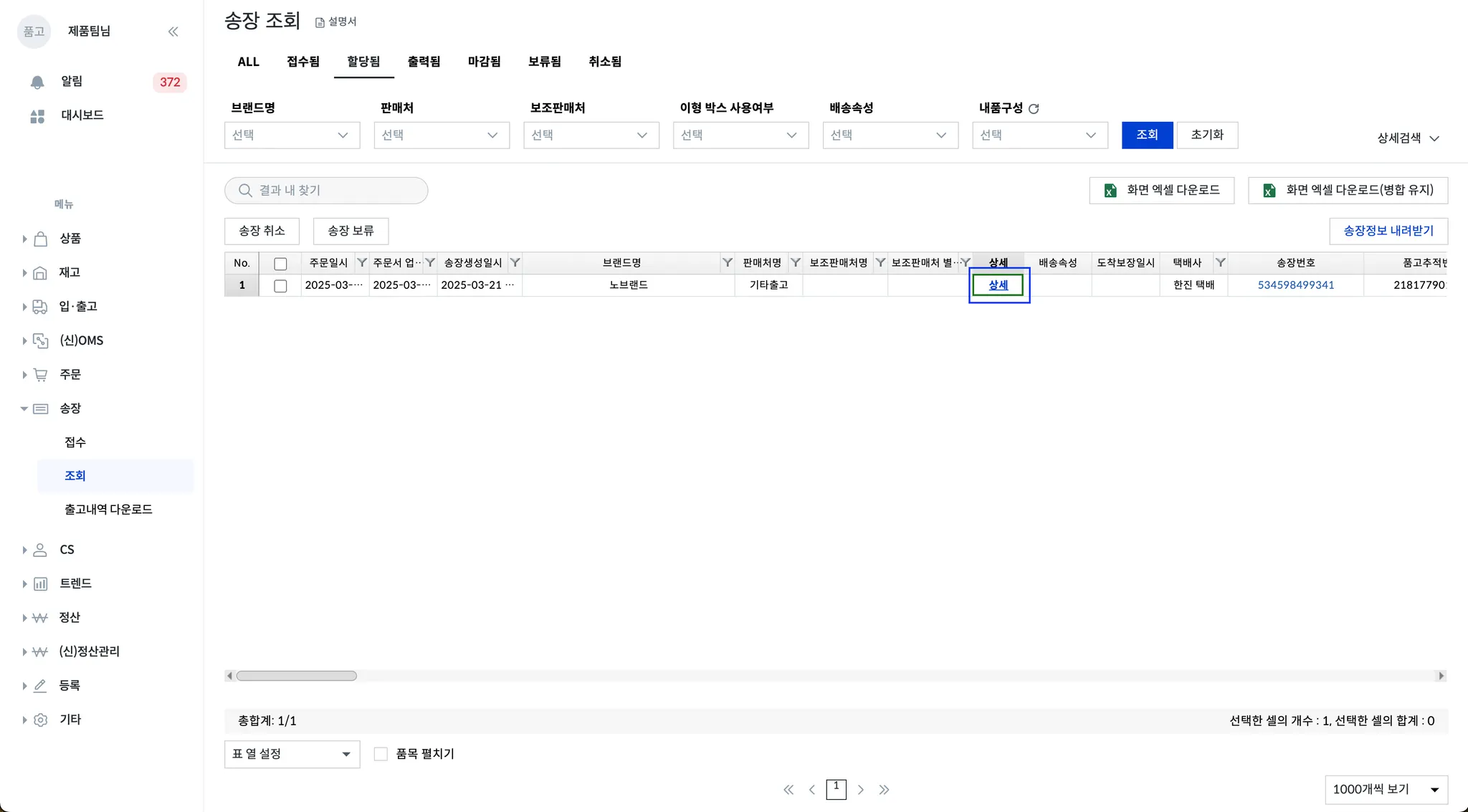This screenshot has width=1468, height=812.
Task: Click Excel icon on 화면 엑셀 다운로드
Action: [x=1110, y=191]
